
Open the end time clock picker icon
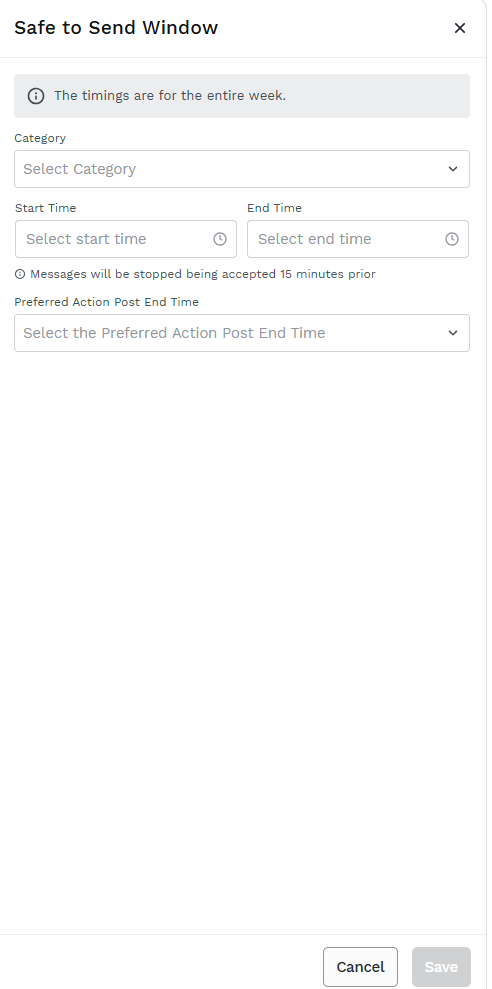click(x=452, y=239)
